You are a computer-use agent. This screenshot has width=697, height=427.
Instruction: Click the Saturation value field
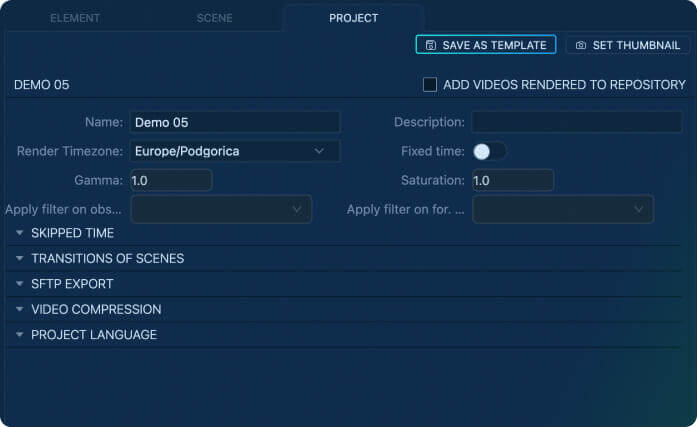[512, 180]
